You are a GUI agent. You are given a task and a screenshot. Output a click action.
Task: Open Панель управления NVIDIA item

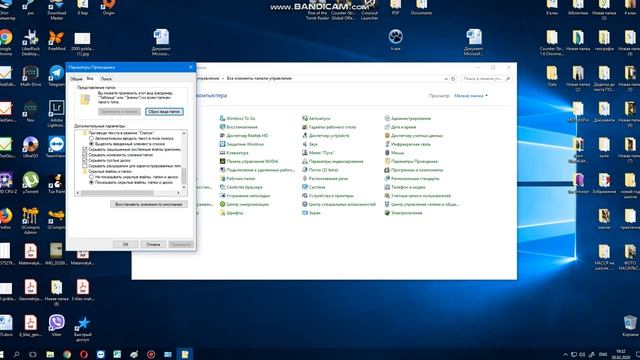click(x=249, y=161)
